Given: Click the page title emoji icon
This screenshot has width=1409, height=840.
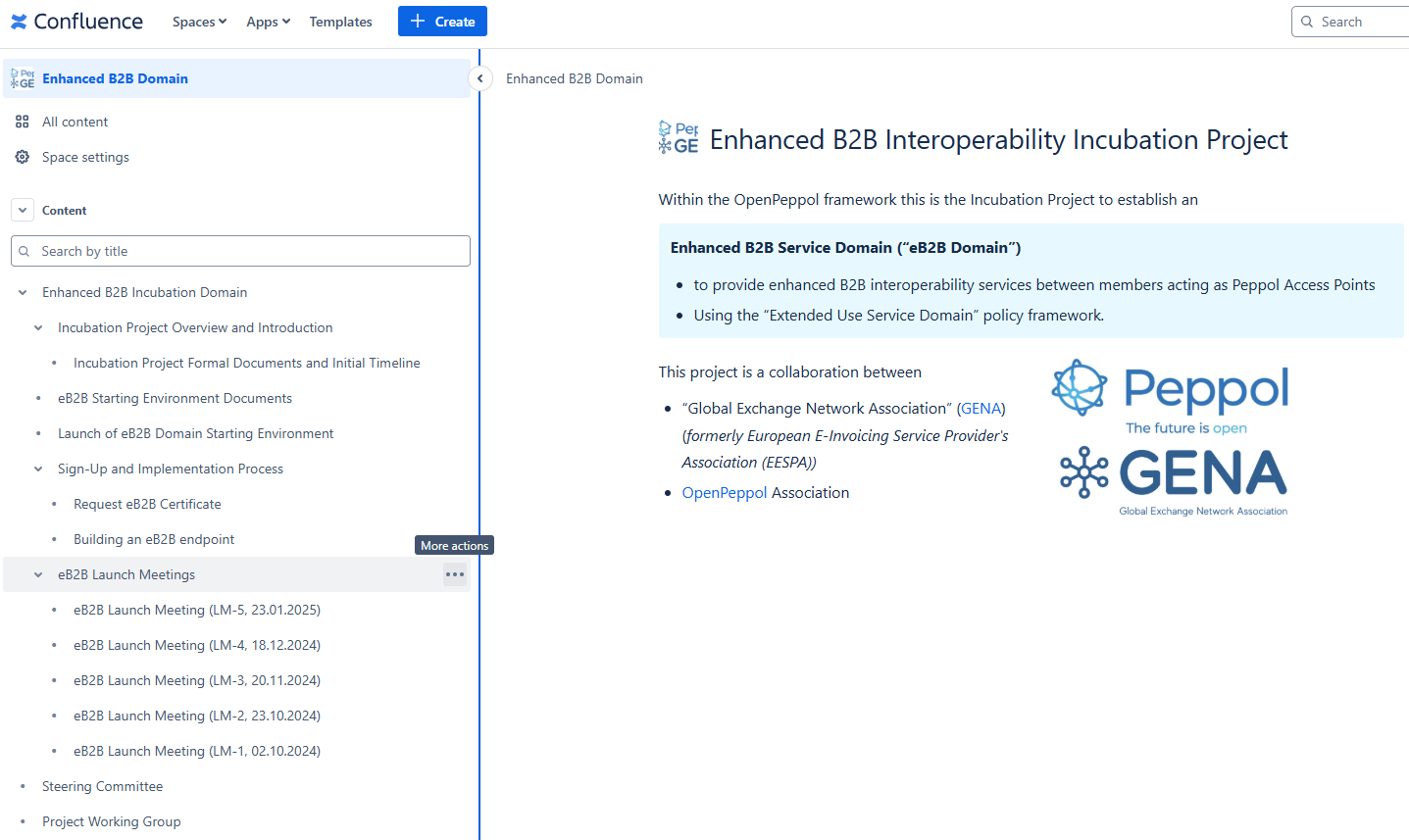Looking at the screenshot, I should pyautogui.click(x=679, y=138).
